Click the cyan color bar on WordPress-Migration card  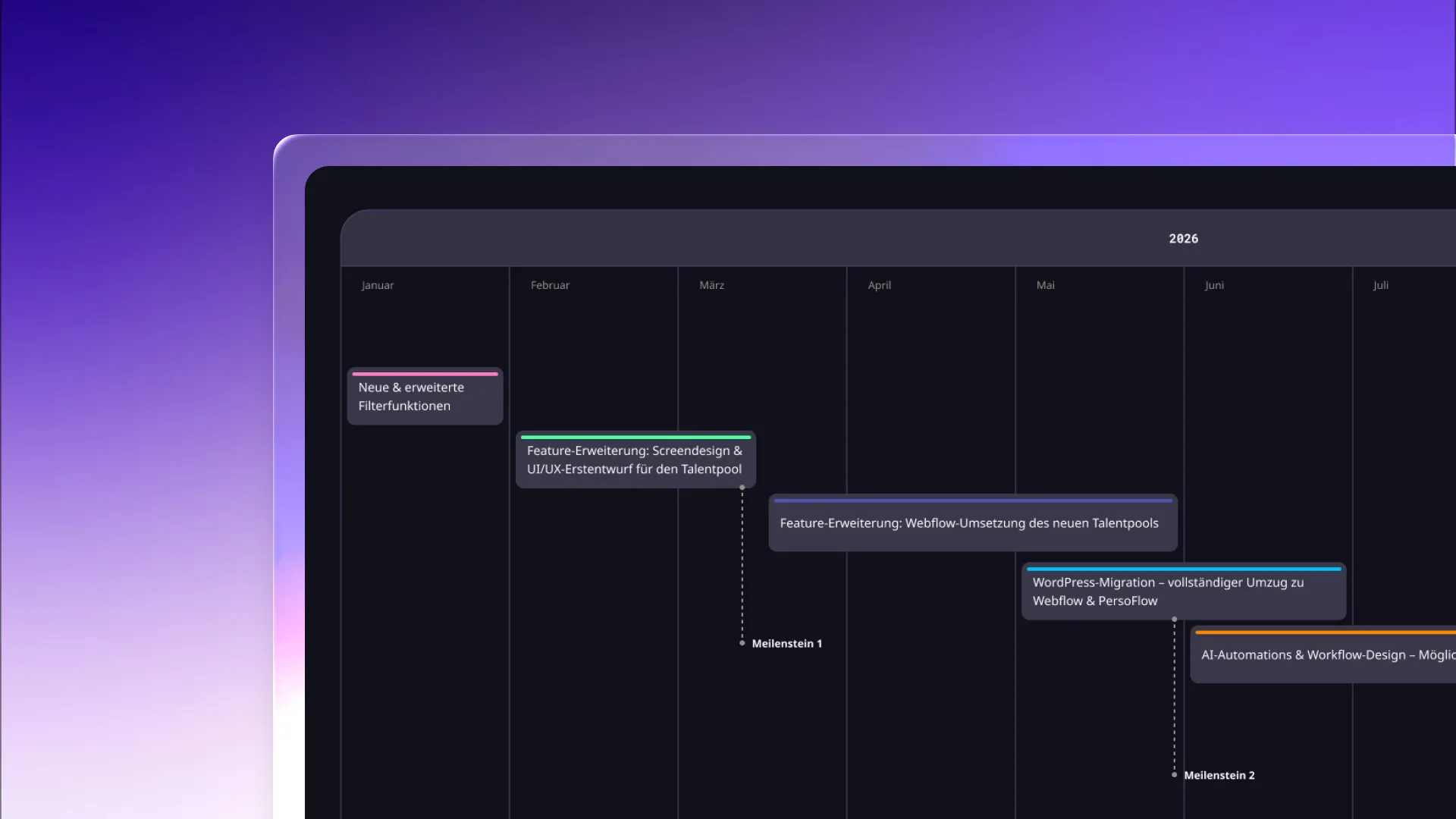1183,569
